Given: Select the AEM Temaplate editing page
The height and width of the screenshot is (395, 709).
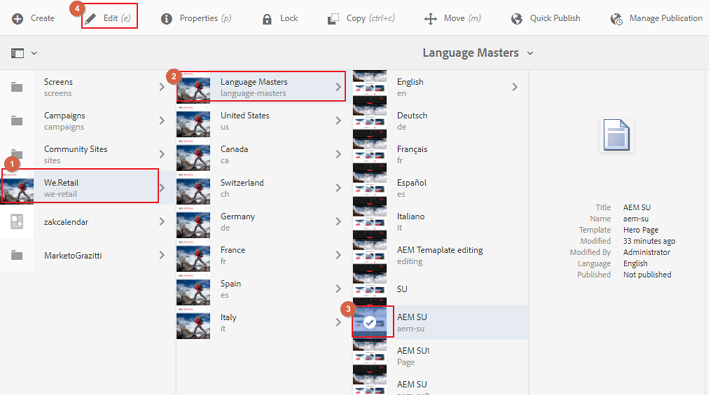Looking at the screenshot, I should (x=440, y=255).
